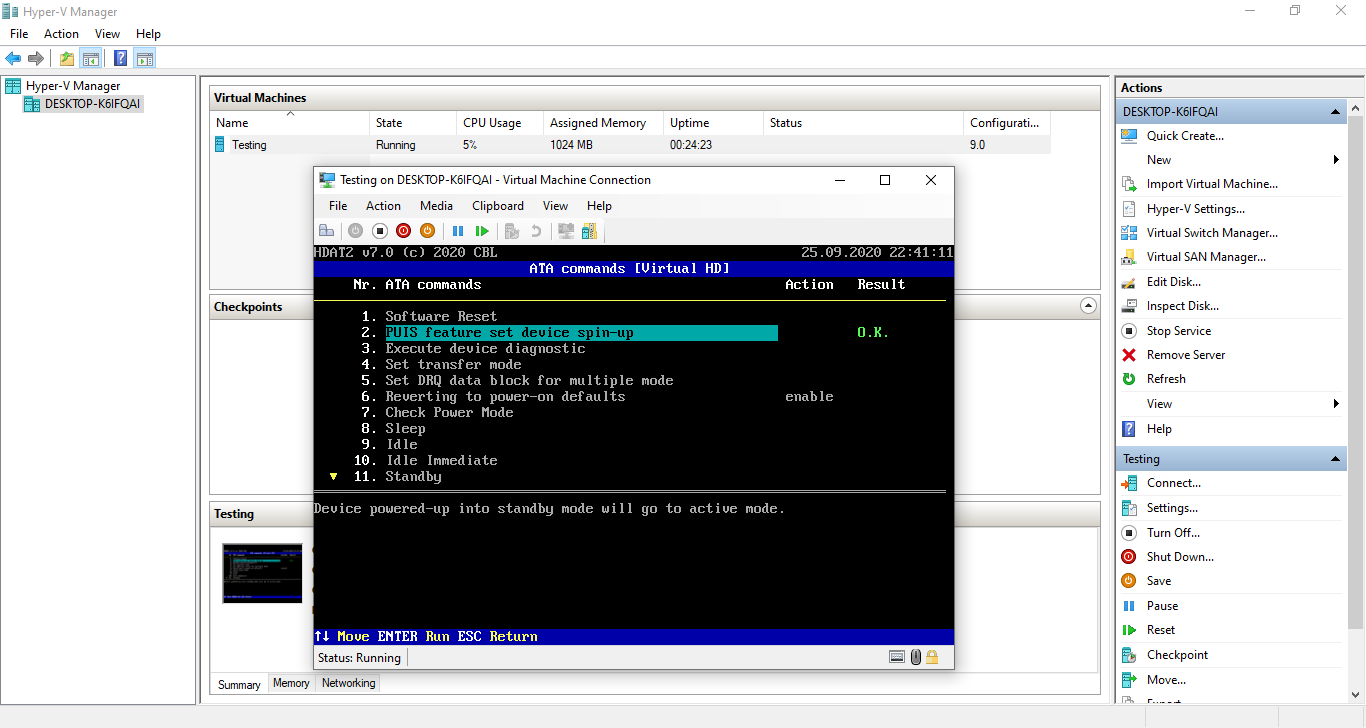1366x728 pixels.
Task: Switch to the Summary tab
Action: pyautogui.click(x=239, y=684)
